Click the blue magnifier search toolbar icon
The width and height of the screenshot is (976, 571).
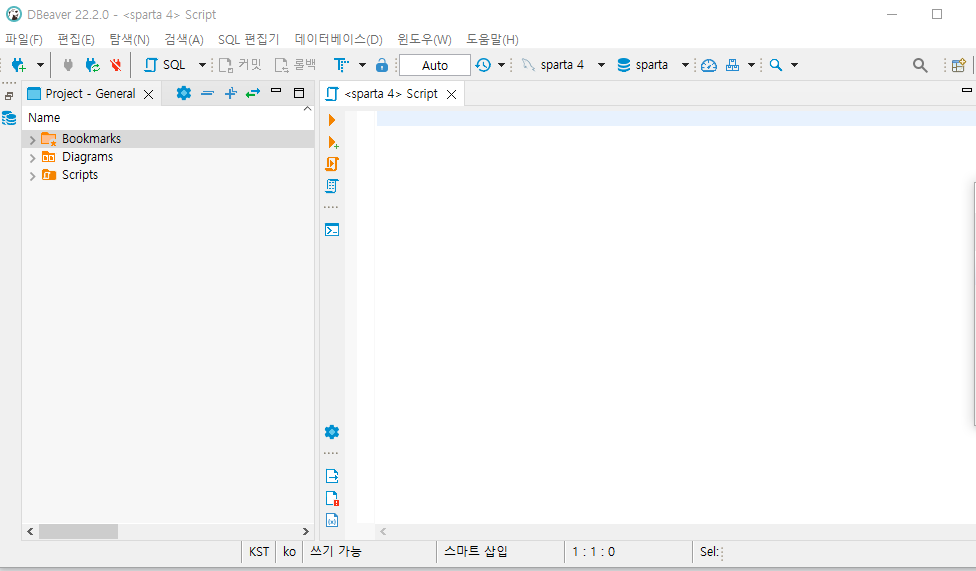click(x=776, y=65)
